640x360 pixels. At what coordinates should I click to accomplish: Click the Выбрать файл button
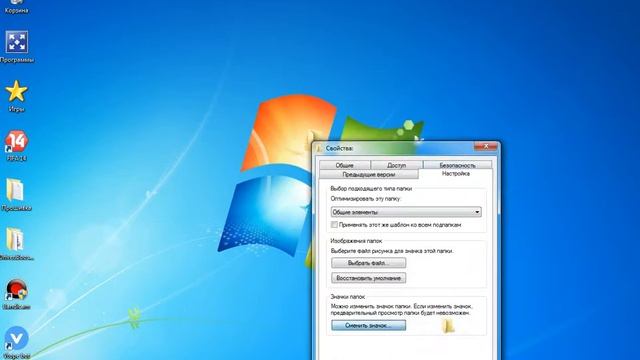point(369,263)
